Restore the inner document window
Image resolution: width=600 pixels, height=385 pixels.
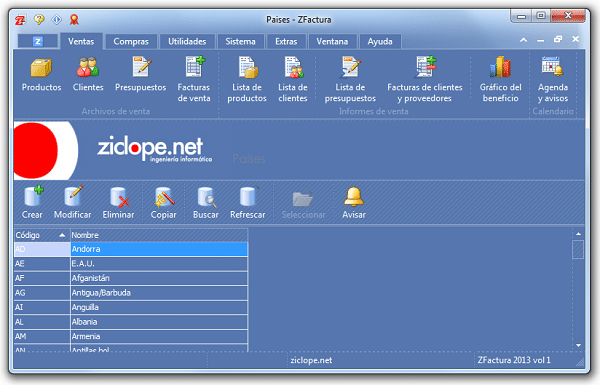click(558, 39)
